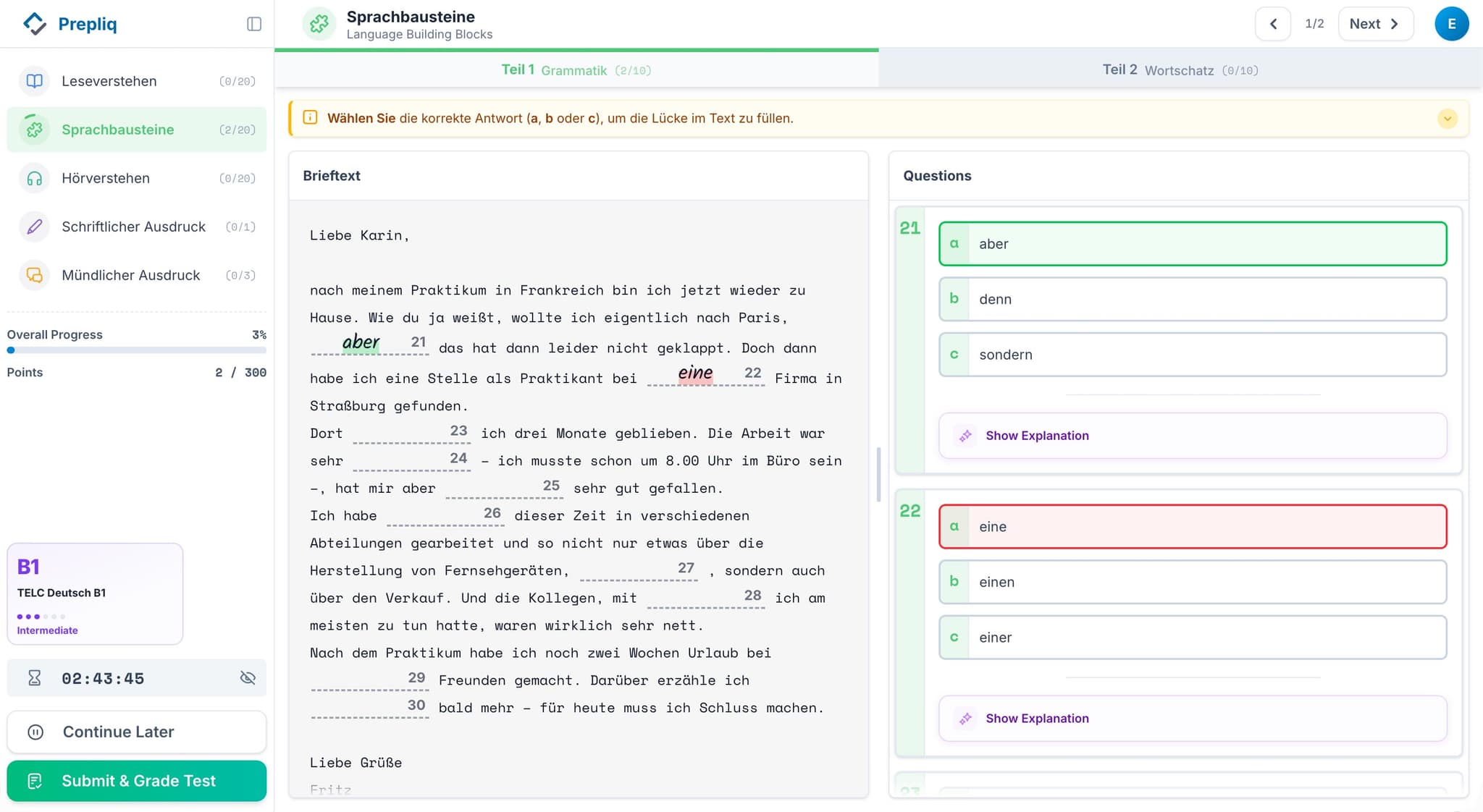Open Leseverstehen section

[137, 81]
